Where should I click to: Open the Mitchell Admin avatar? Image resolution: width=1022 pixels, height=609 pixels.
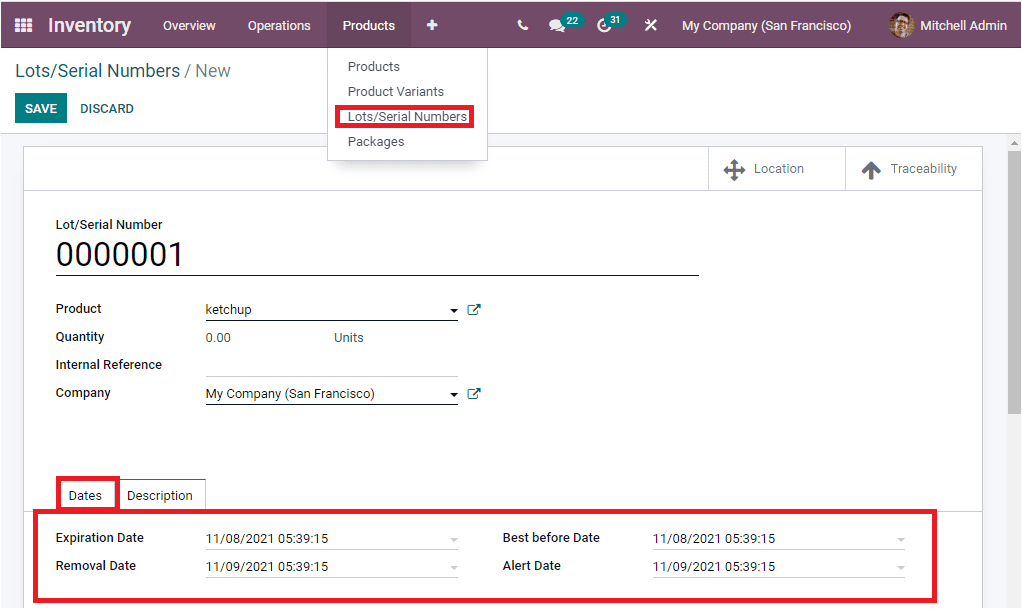(x=900, y=25)
